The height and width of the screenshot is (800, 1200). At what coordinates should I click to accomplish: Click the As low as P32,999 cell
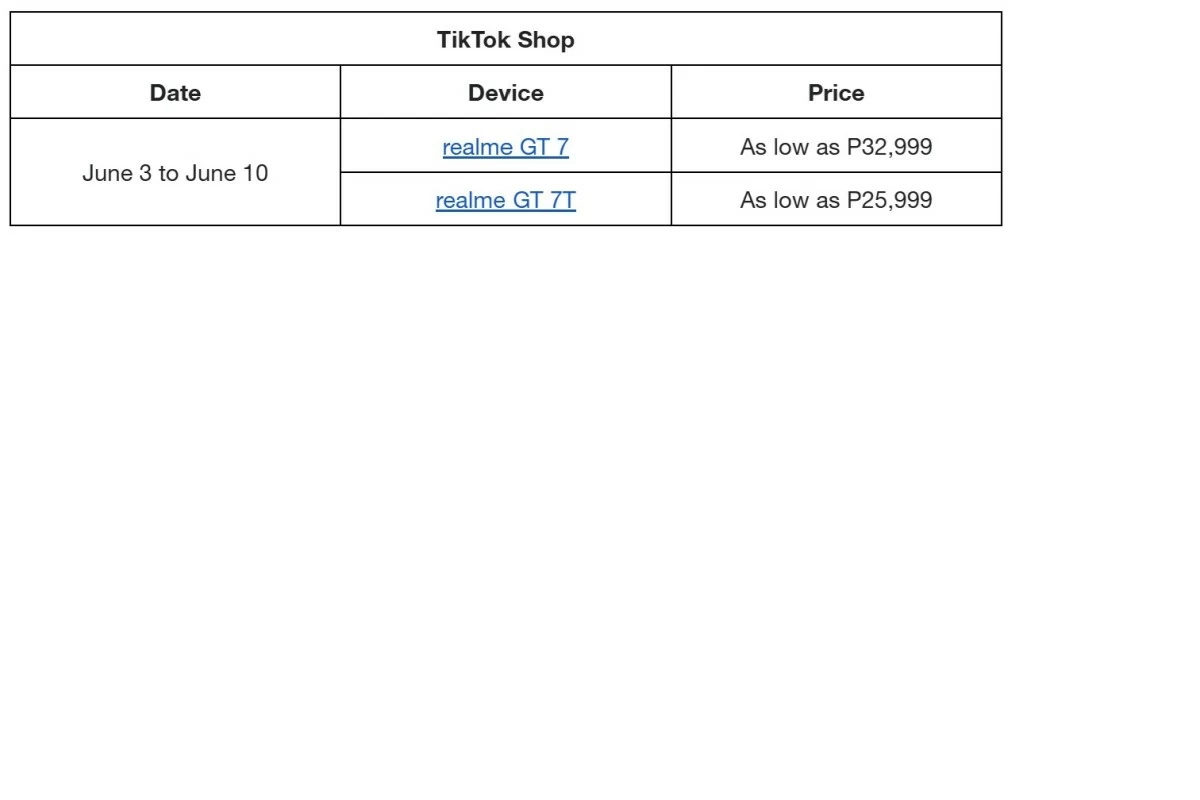click(x=836, y=147)
